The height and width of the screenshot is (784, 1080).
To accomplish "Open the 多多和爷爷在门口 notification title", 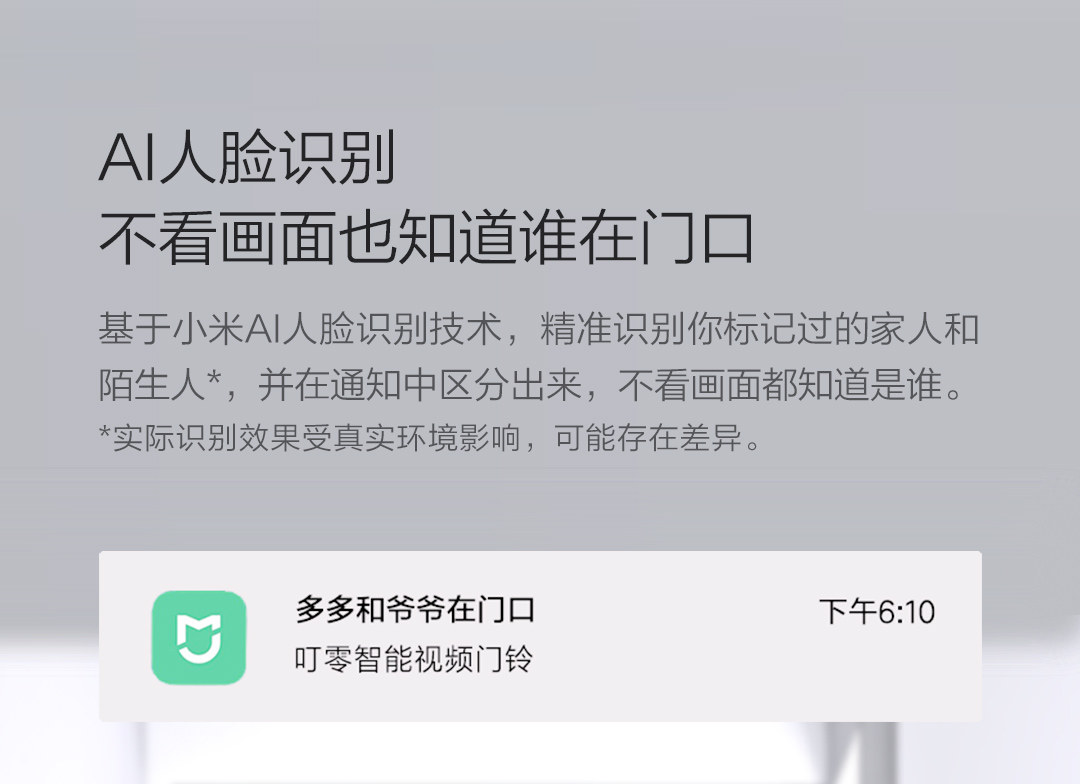I will point(415,610).
